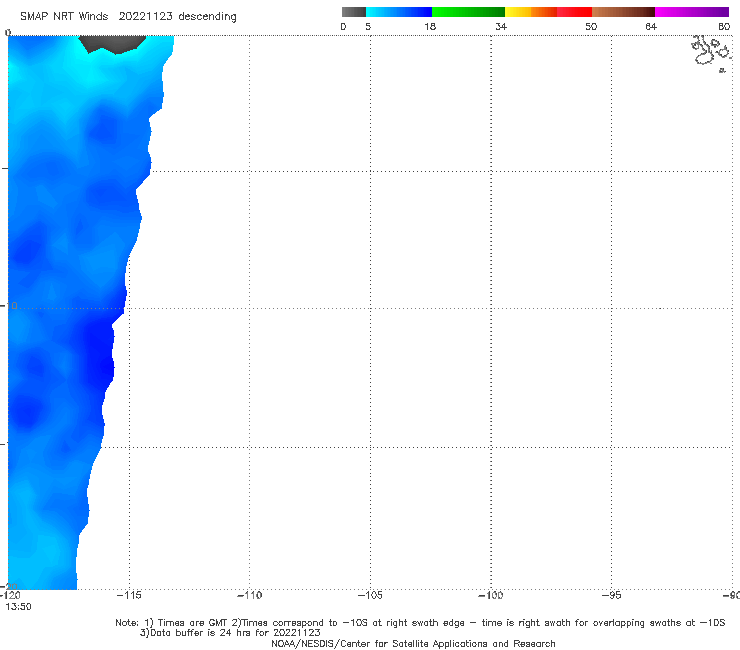This screenshot has width=740, height=650.
Task: Click the brown segment of the color bar
Action: 623,12
